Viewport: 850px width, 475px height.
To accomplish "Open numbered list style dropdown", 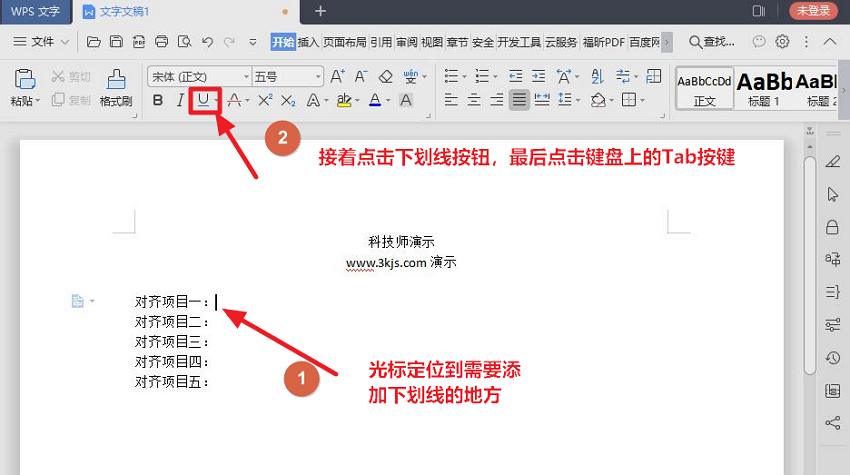I will pos(495,76).
